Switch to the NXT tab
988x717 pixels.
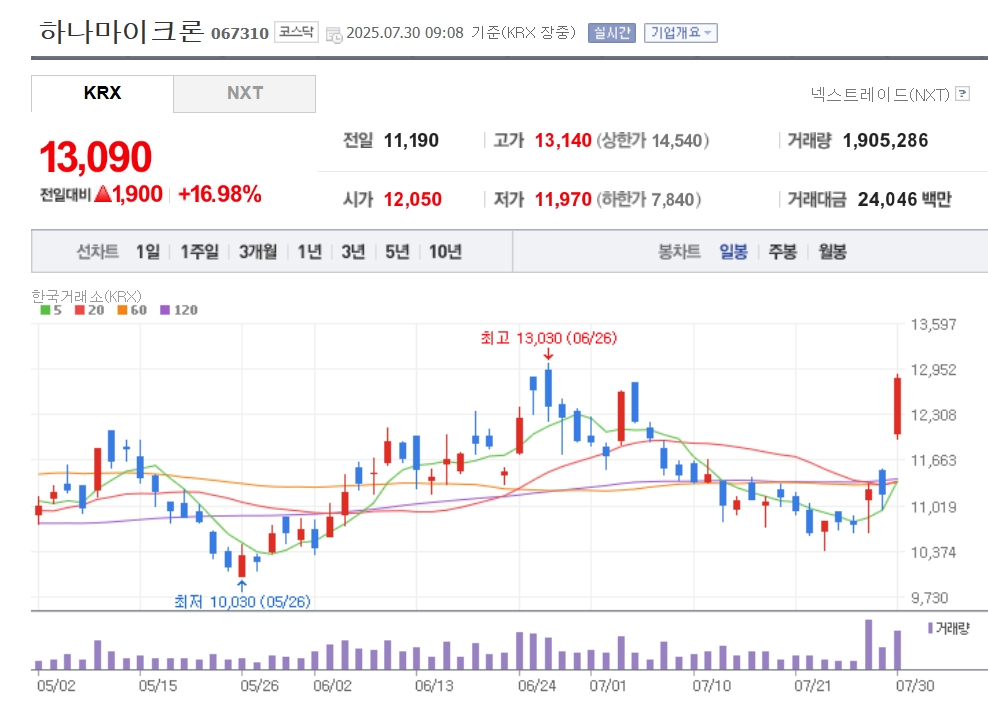pos(244,93)
